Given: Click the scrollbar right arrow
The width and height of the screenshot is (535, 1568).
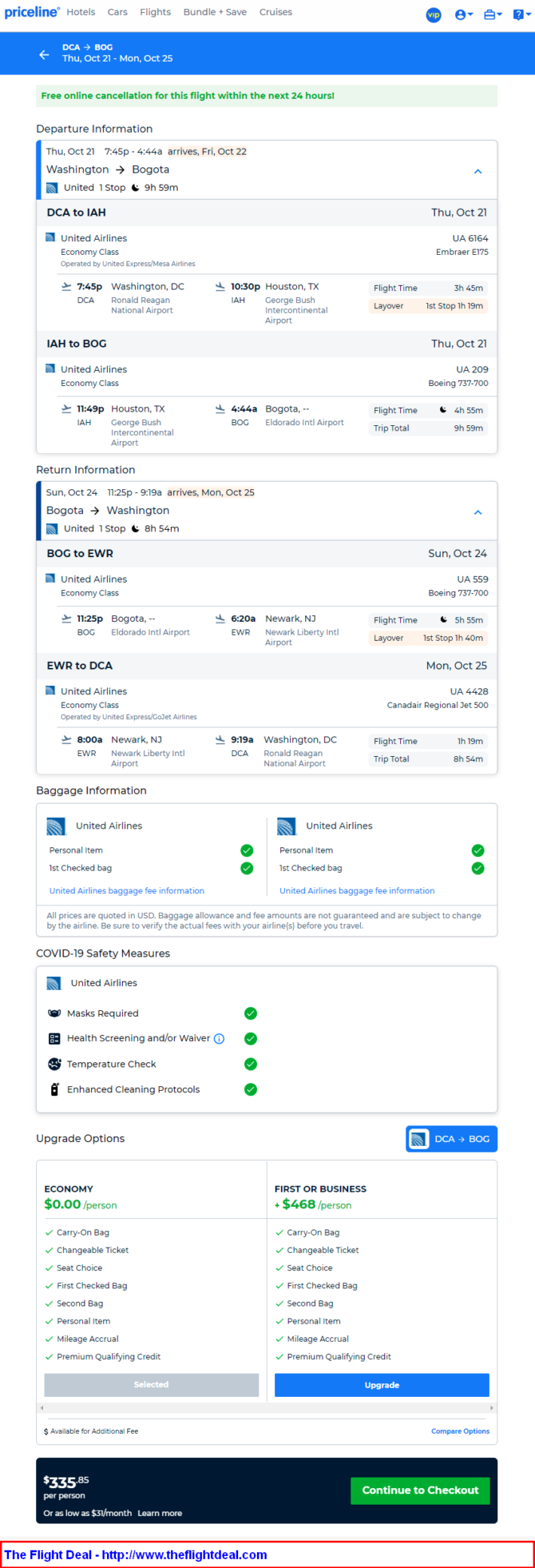Looking at the screenshot, I should (x=492, y=1408).
